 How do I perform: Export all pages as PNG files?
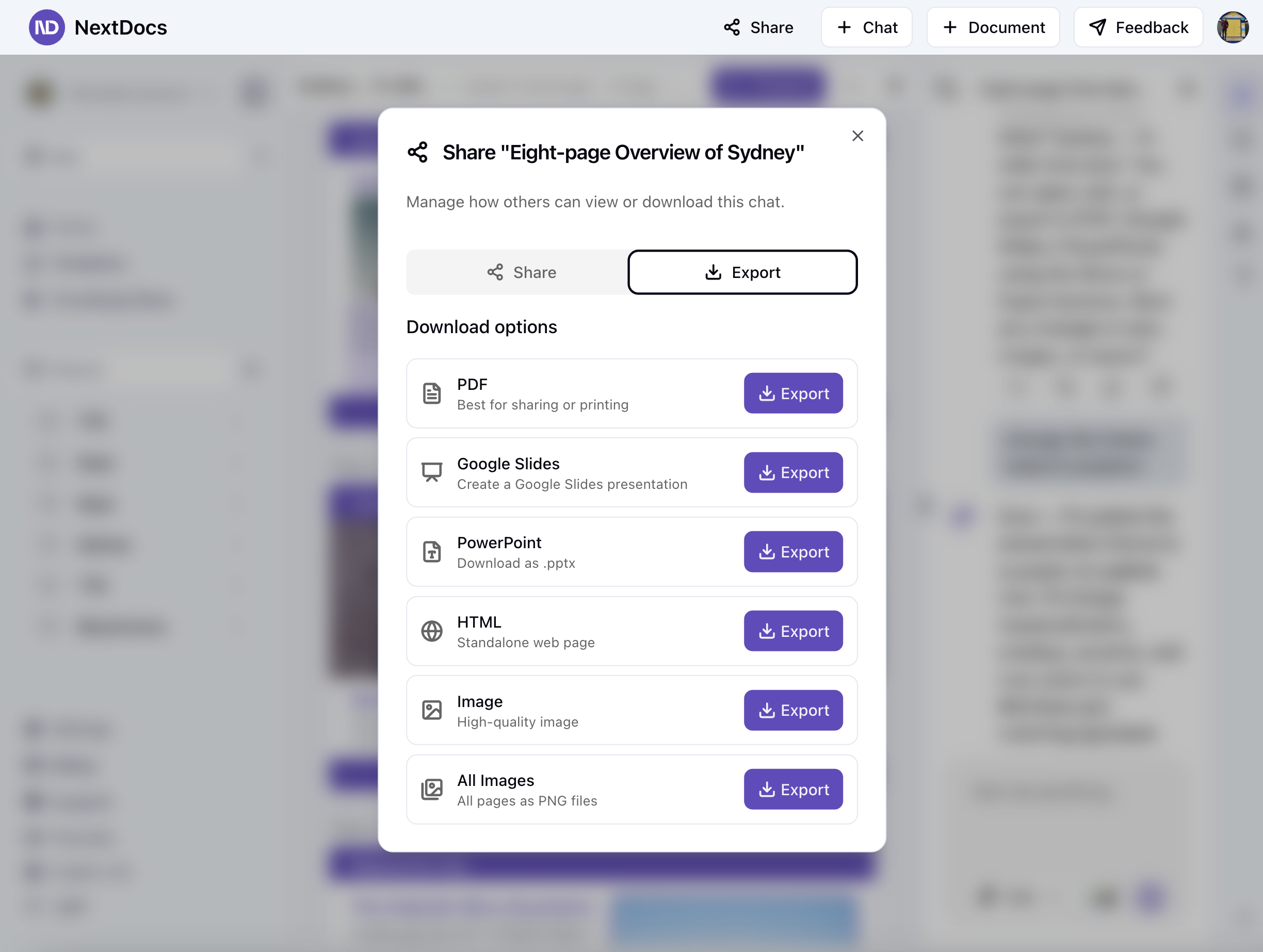pyautogui.click(x=792, y=790)
